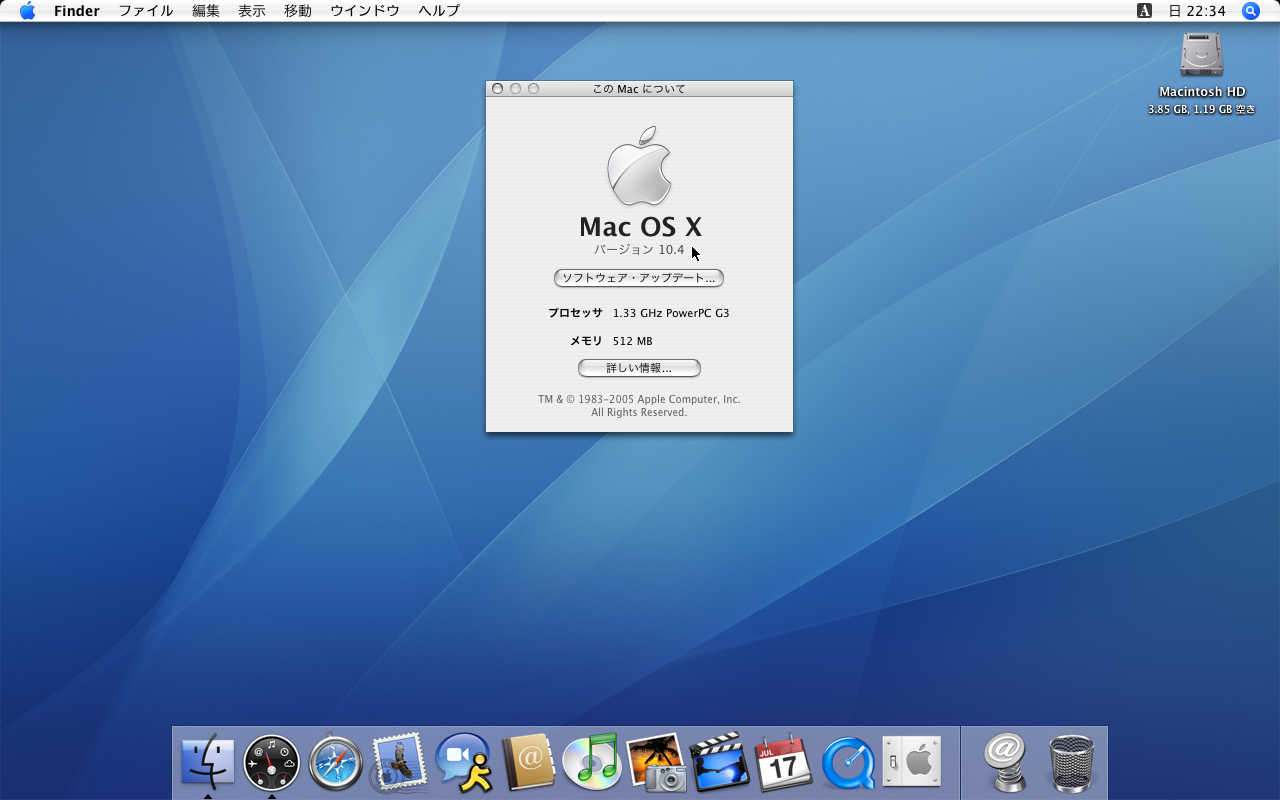Image resolution: width=1280 pixels, height=800 pixels.
Task: Click the input source A menu icon
Action: pos(1145,11)
